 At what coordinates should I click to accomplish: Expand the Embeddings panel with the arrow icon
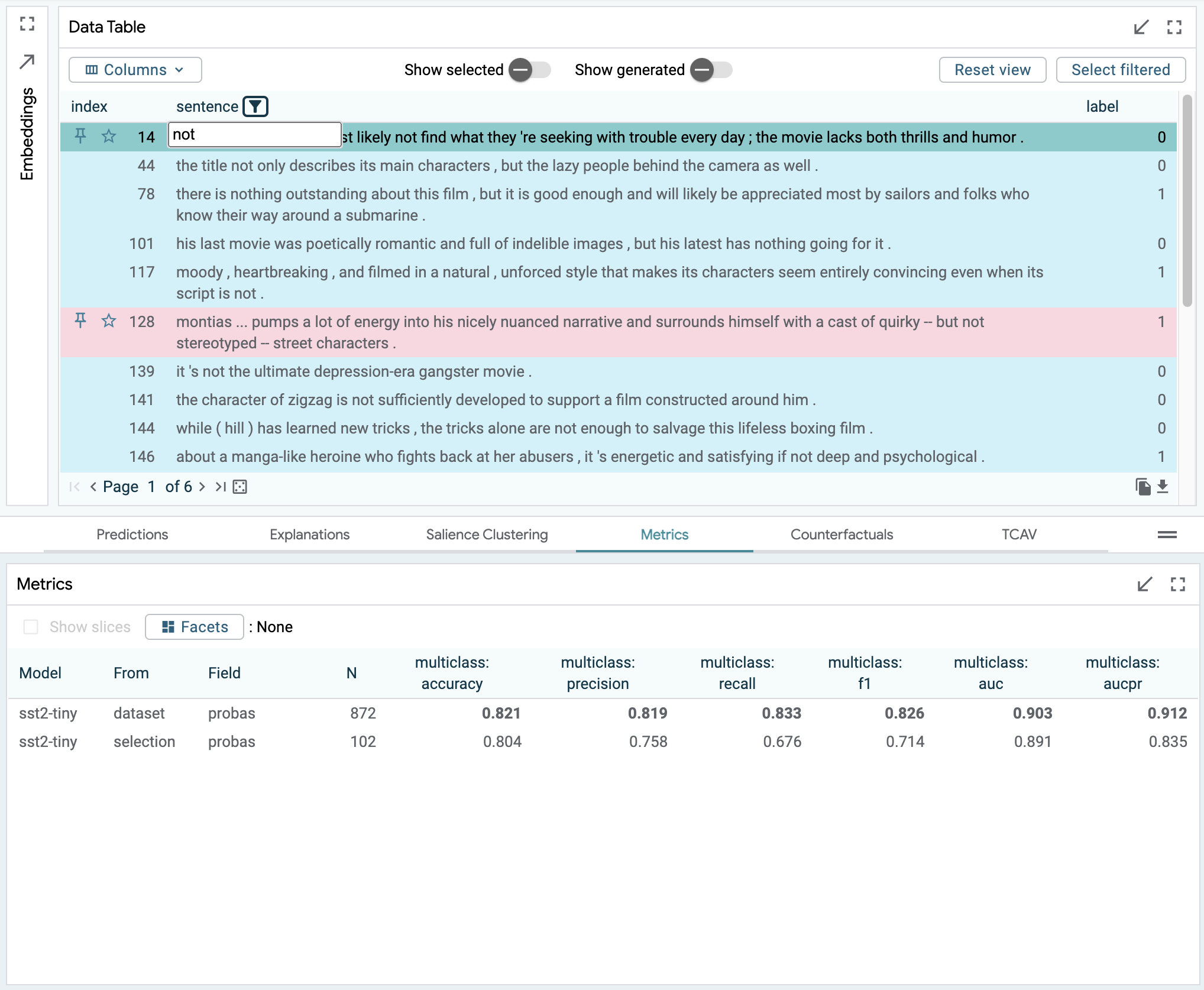pyautogui.click(x=27, y=62)
